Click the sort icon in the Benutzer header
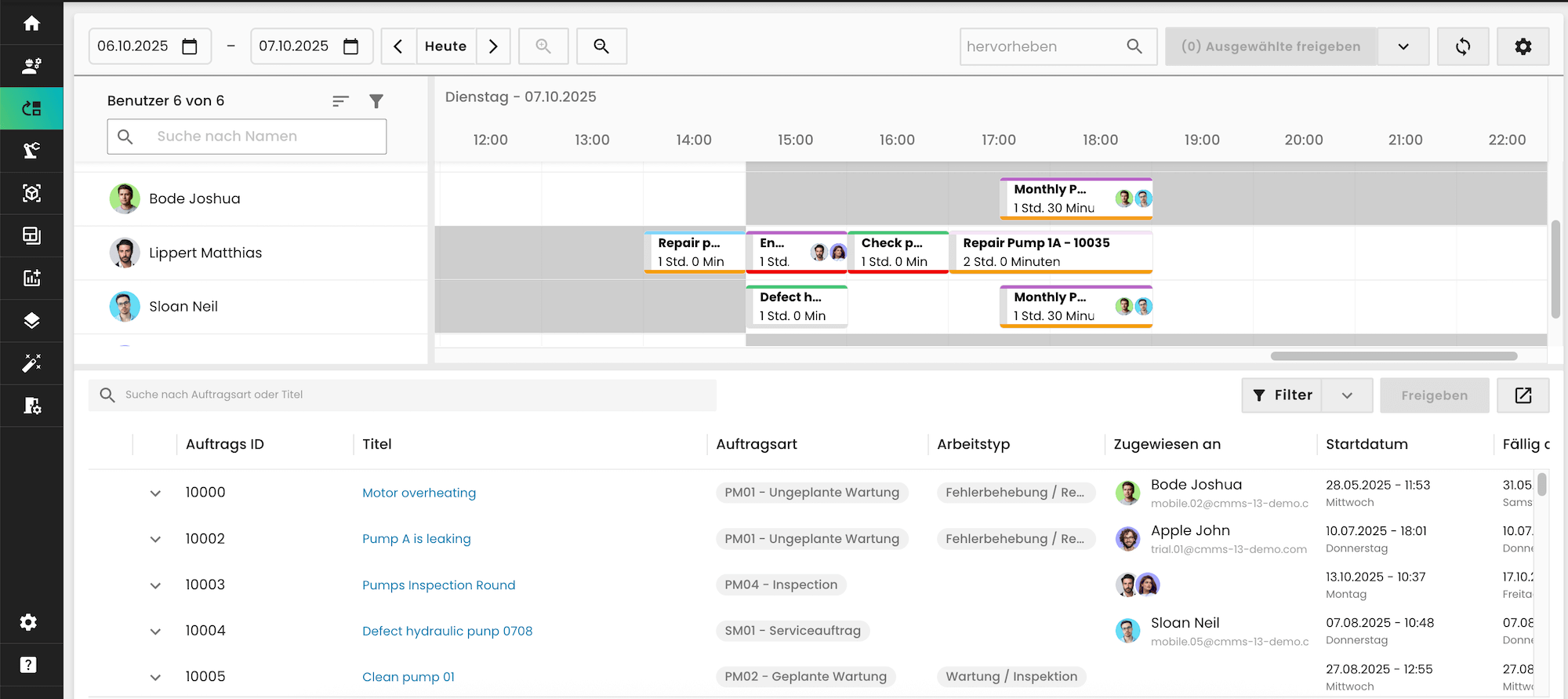 tap(340, 101)
